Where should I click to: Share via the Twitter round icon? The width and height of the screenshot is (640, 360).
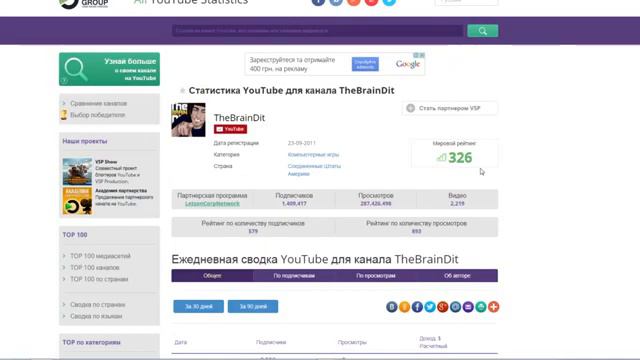(430, 307)
